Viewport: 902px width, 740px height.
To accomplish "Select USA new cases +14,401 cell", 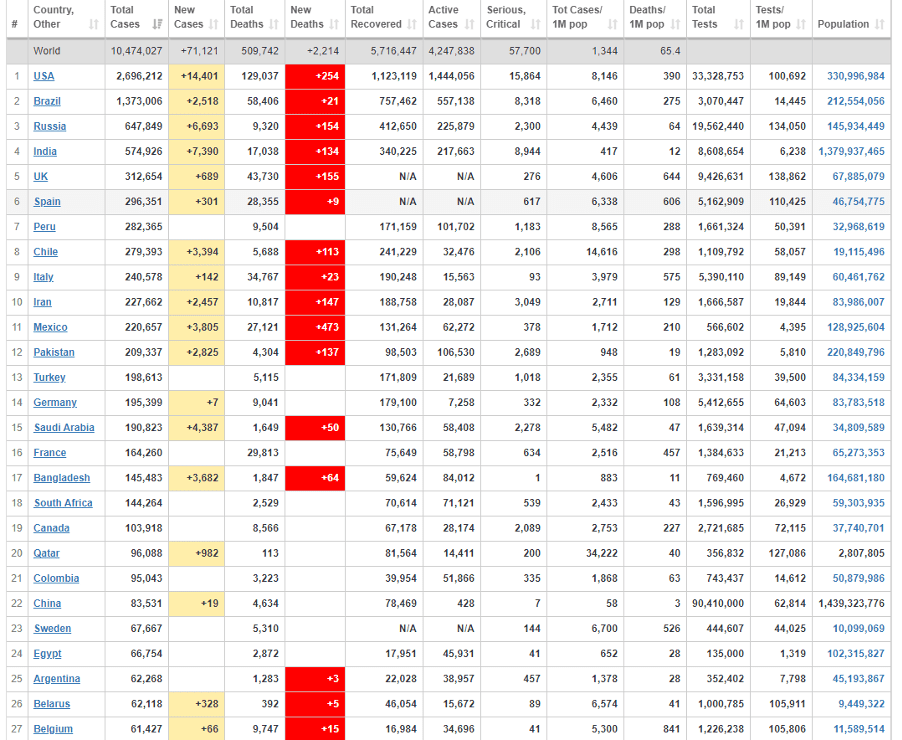I will [196, 77].
